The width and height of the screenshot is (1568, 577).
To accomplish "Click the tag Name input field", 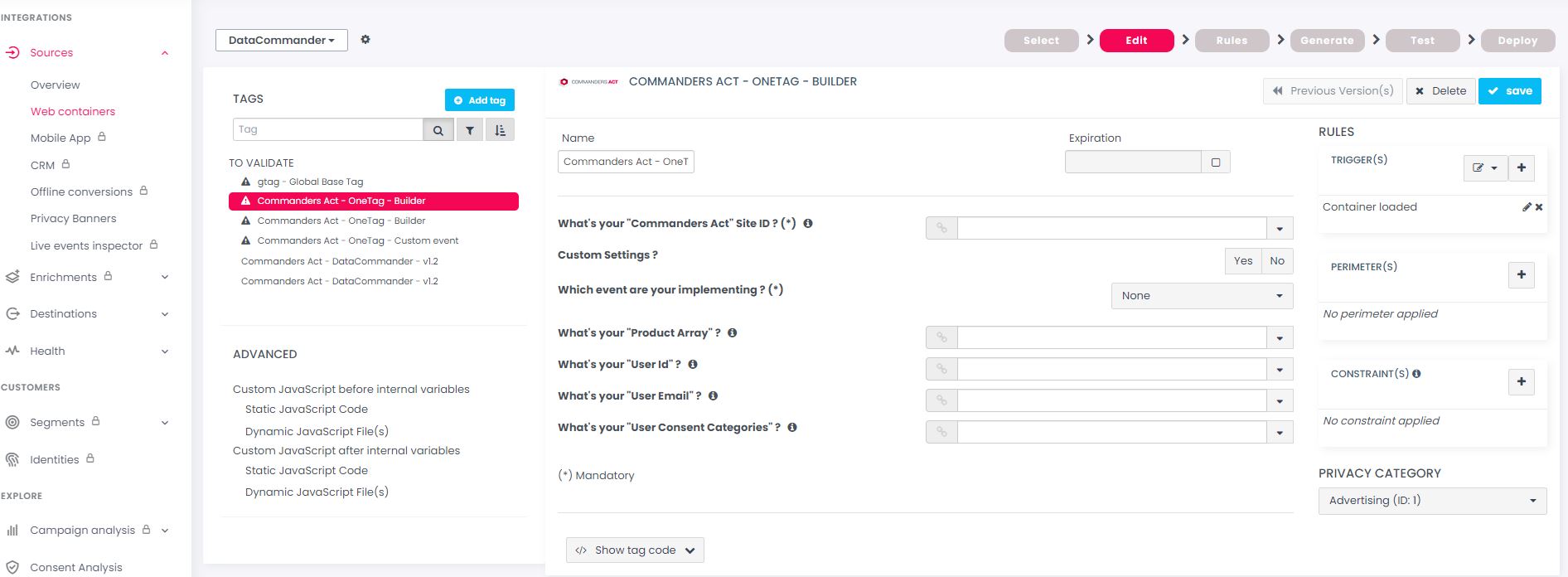I will pyautogui.click(x=626, y=162).
